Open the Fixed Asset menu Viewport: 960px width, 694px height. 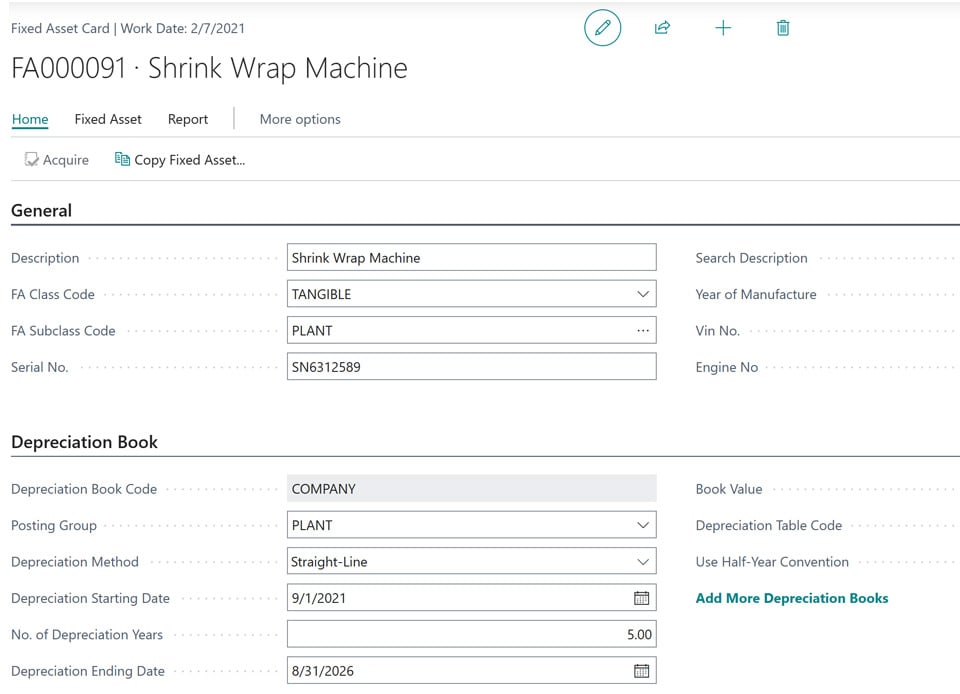108,119
